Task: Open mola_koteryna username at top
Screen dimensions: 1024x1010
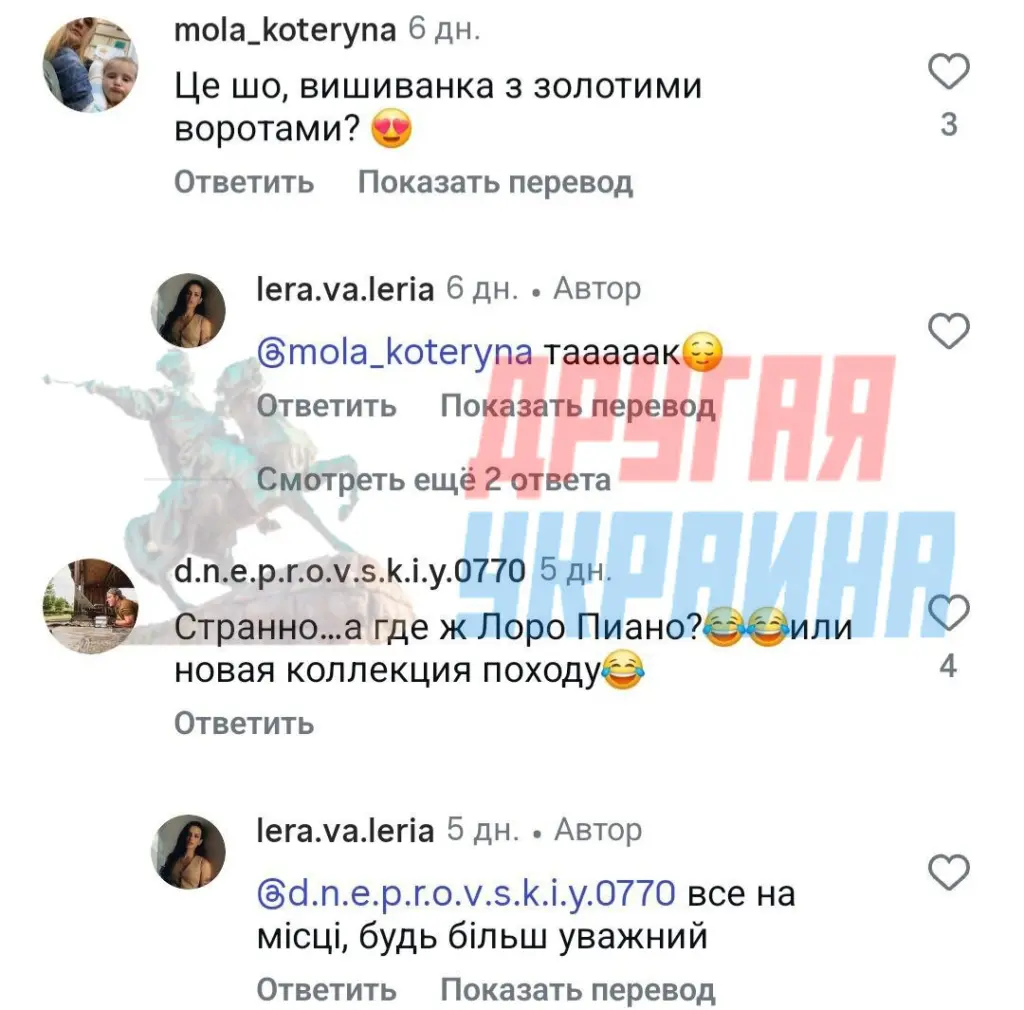Action: 285,31
